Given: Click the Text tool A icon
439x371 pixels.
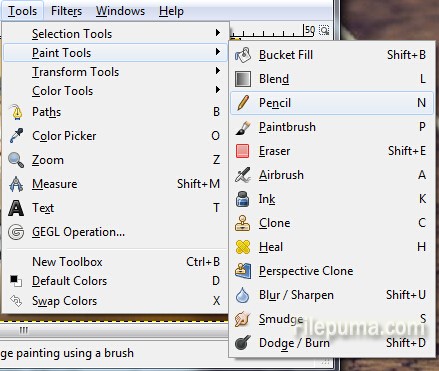Looking at the screenshot, I should click(x=16, y=208).
